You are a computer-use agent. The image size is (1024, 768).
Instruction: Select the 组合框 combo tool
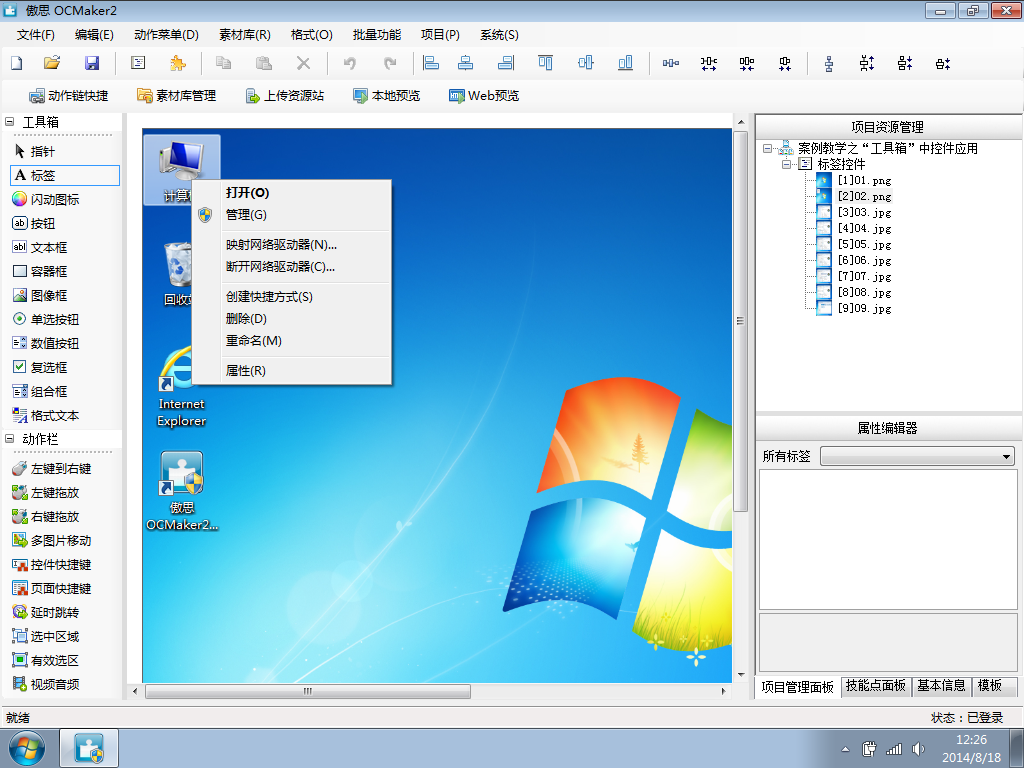[x=40, y=392]
